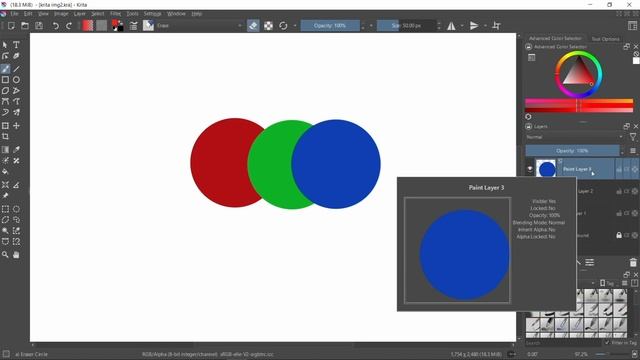640x360 pixels.
Task: Open the brush editor settings
Action: (x=133, y=26)
